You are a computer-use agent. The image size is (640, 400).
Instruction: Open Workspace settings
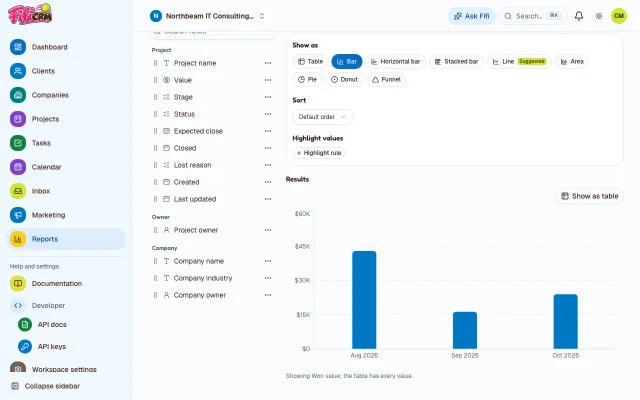click(65, 369)
